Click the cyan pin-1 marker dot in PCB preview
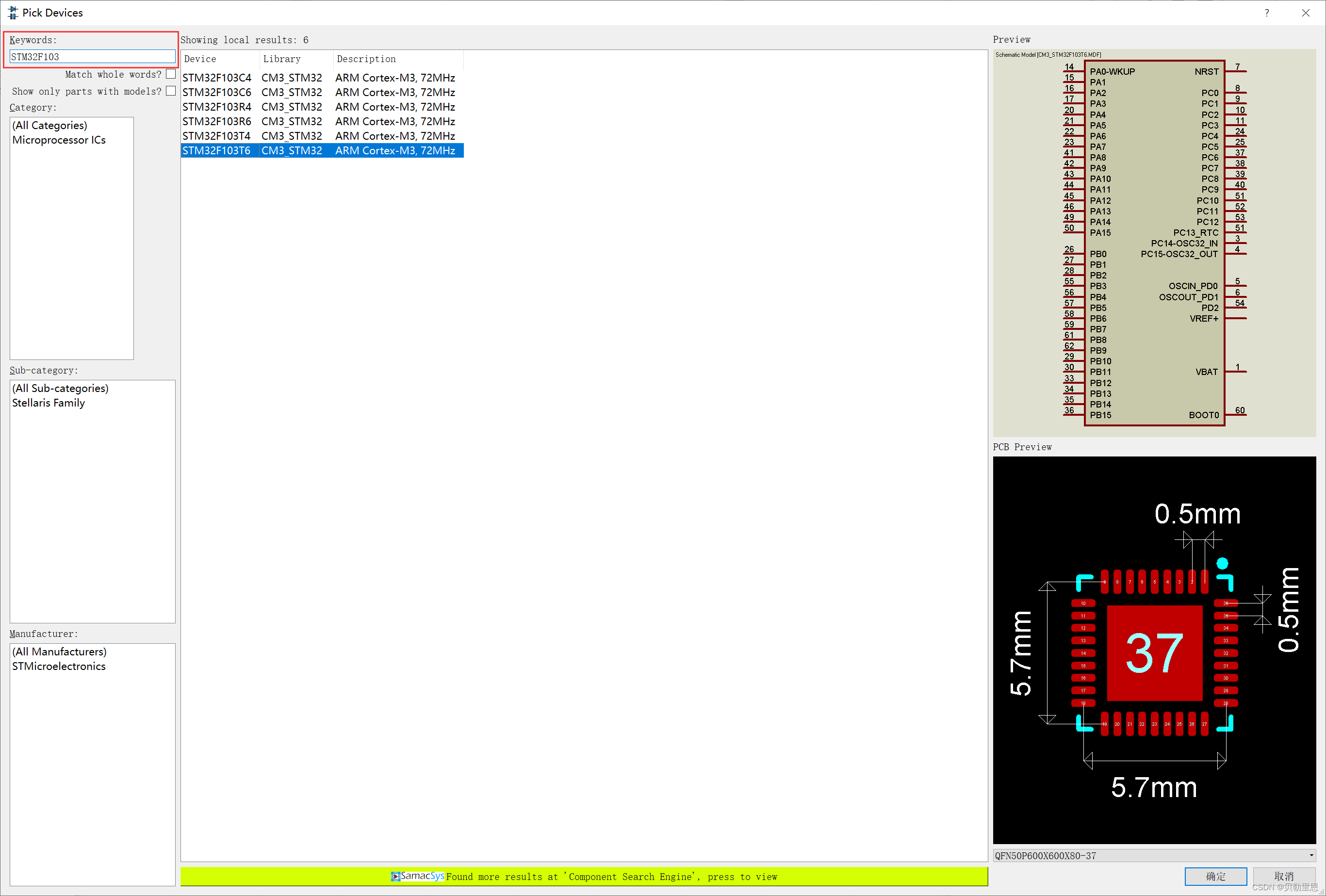Viewport: 1326px width, 896px height. [1222, 564]
